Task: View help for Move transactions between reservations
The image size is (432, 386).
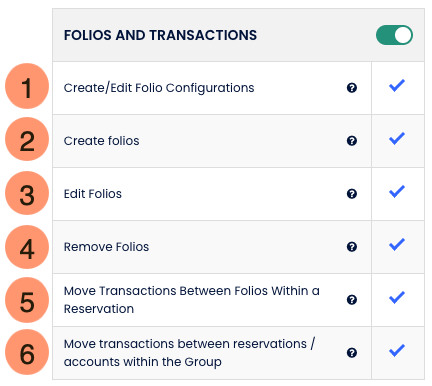Action: point(352,353)
